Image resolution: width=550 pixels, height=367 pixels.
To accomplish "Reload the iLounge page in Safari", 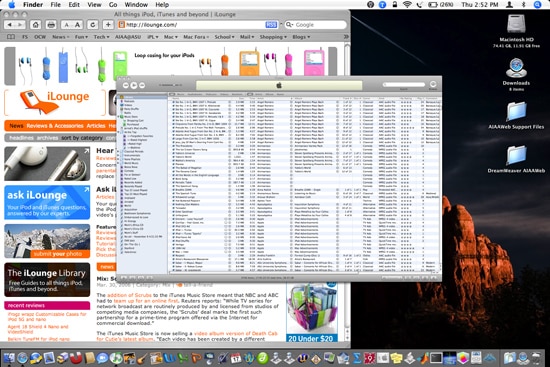I will (93, 25).
